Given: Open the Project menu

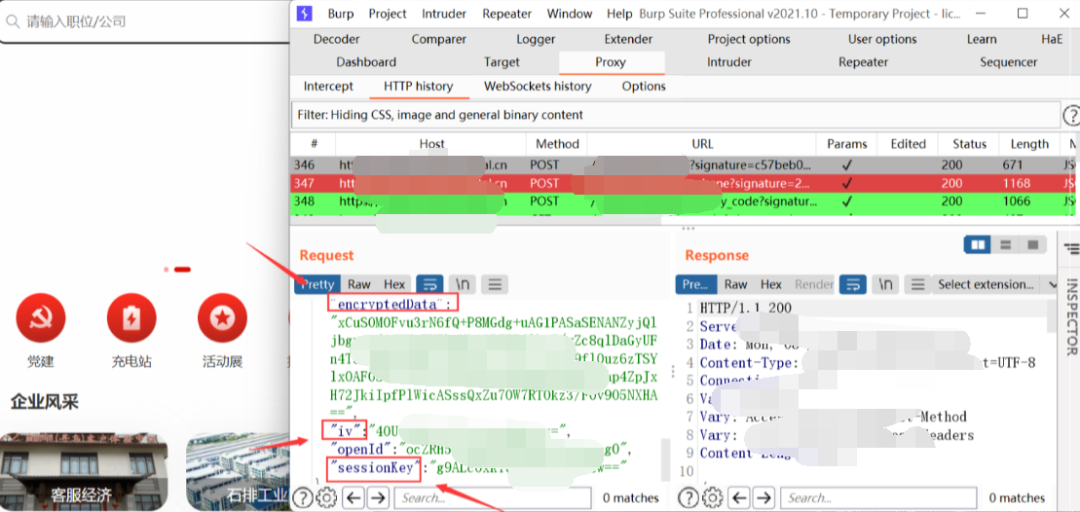Looking at the screenshot, I should point(388,14).
